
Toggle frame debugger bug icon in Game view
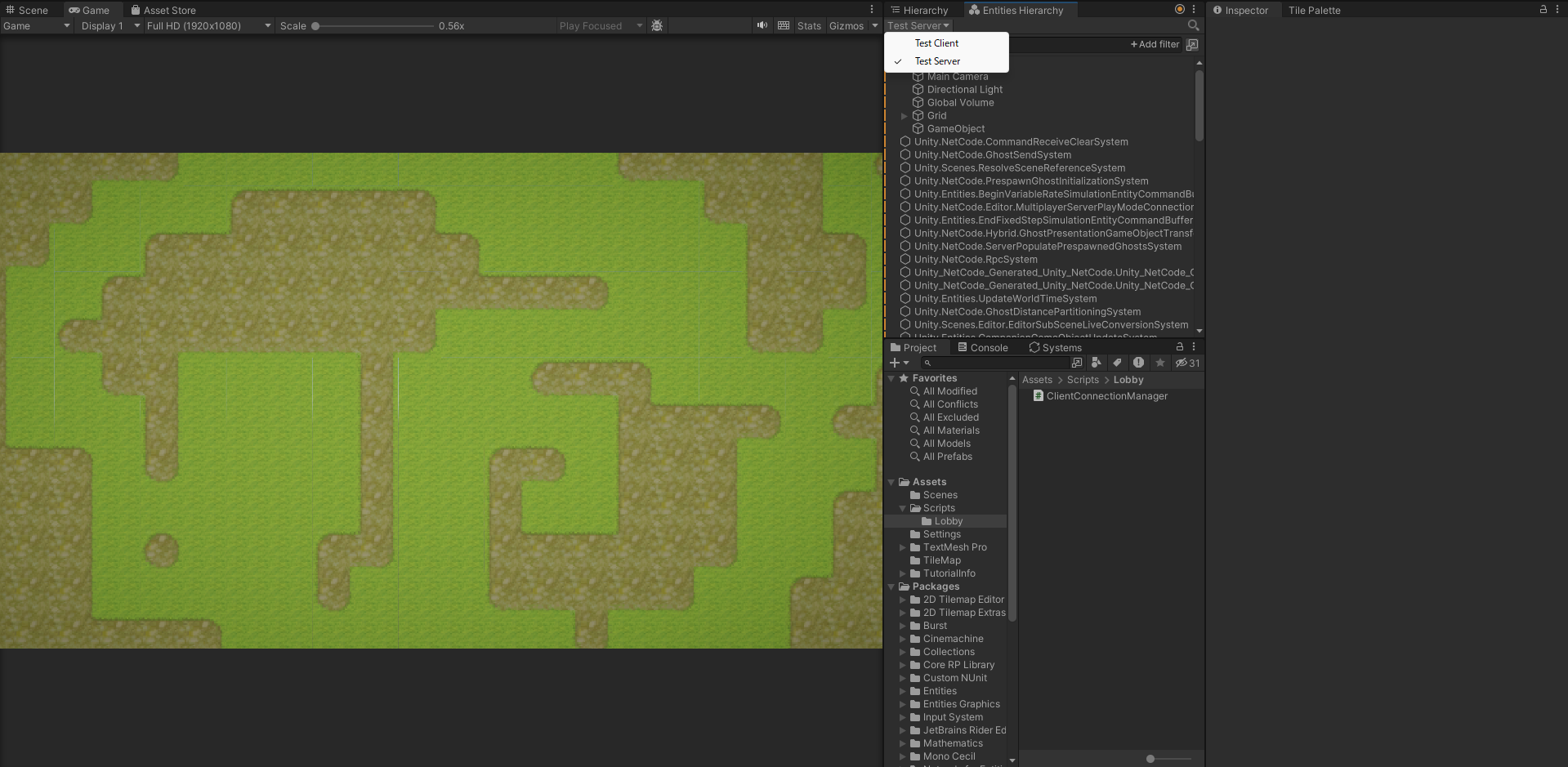(657, 26)
